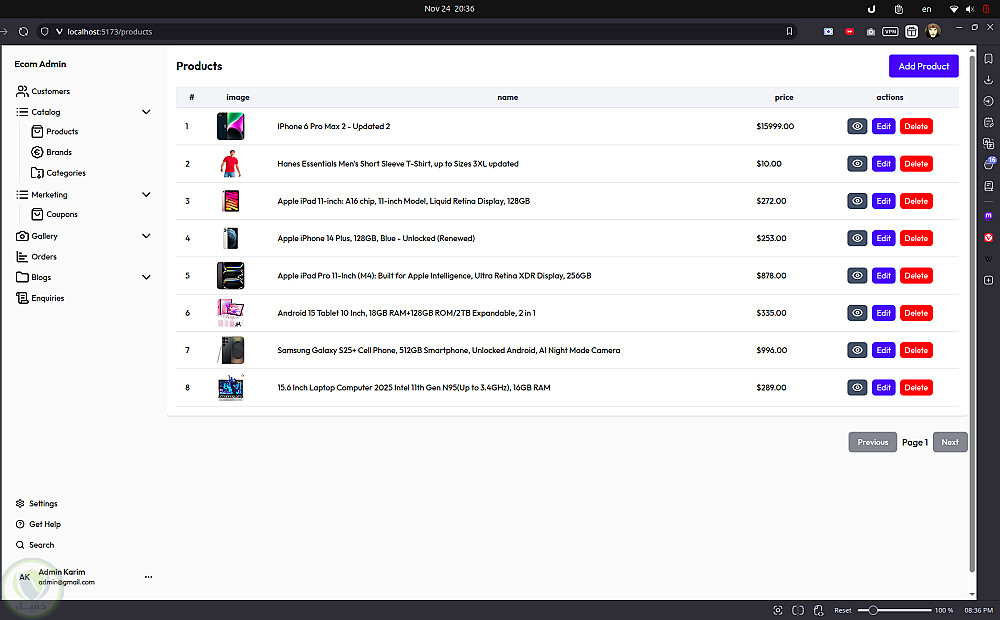Edit the iPhone 6 Pro Max 2 product
Image resolution: width=1000 pixels, height=620 pixels.
(x=883, y=126)
